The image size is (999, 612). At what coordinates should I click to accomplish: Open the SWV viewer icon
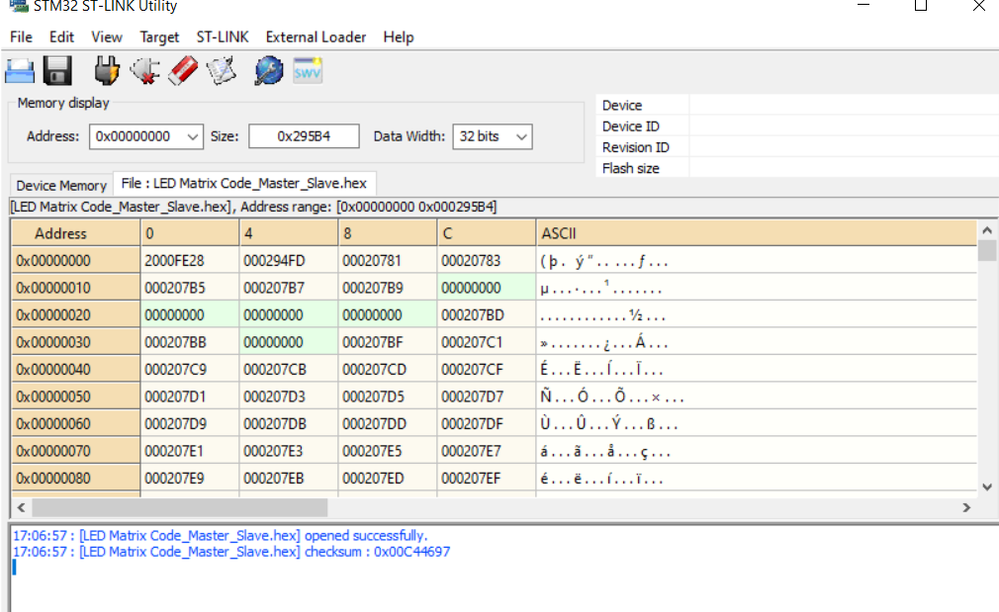[307, 71]
